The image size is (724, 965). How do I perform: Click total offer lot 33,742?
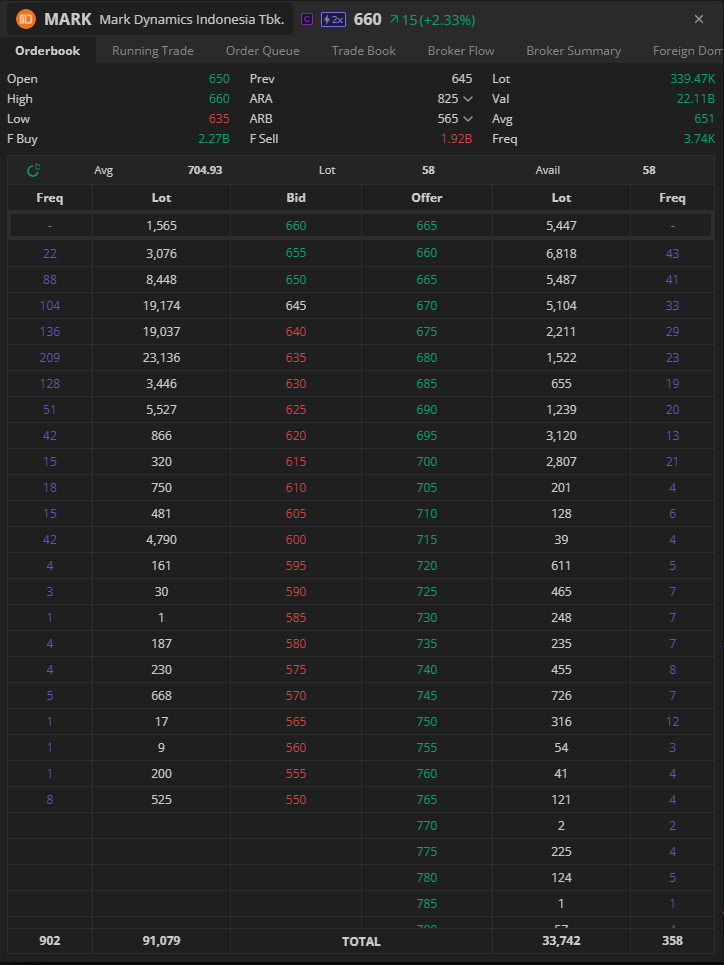pyautogui.click(x=561, y=940)
